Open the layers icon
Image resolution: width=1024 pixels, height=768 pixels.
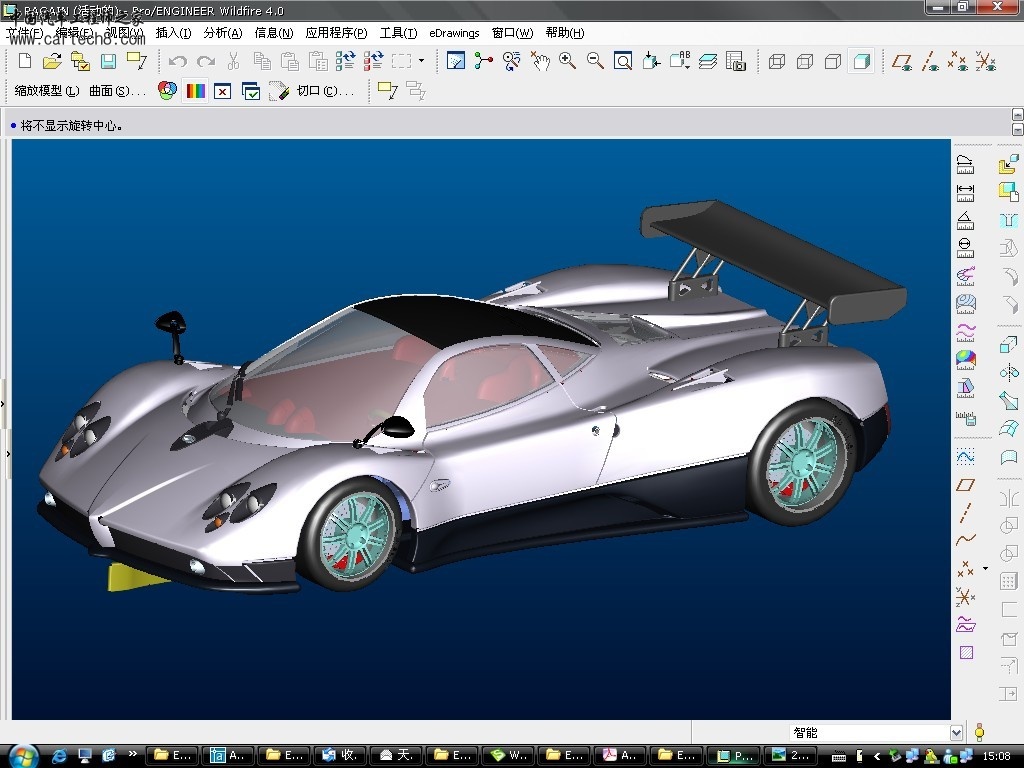tap(708, 61)
